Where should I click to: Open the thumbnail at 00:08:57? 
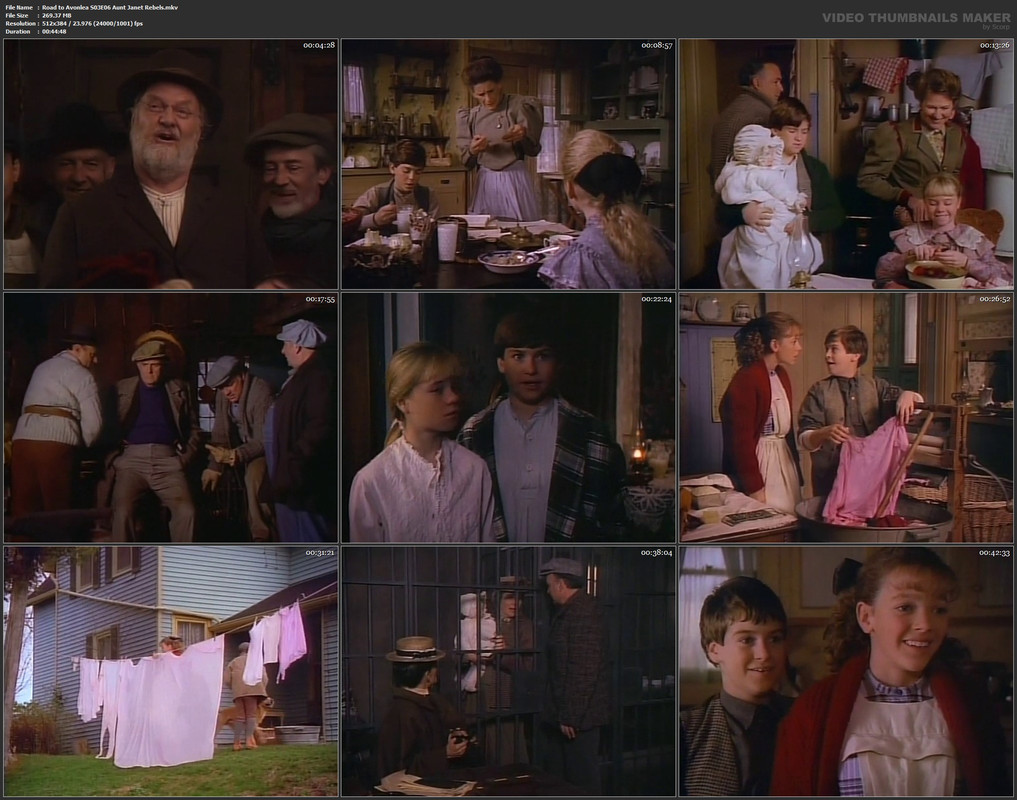[508, 164]
